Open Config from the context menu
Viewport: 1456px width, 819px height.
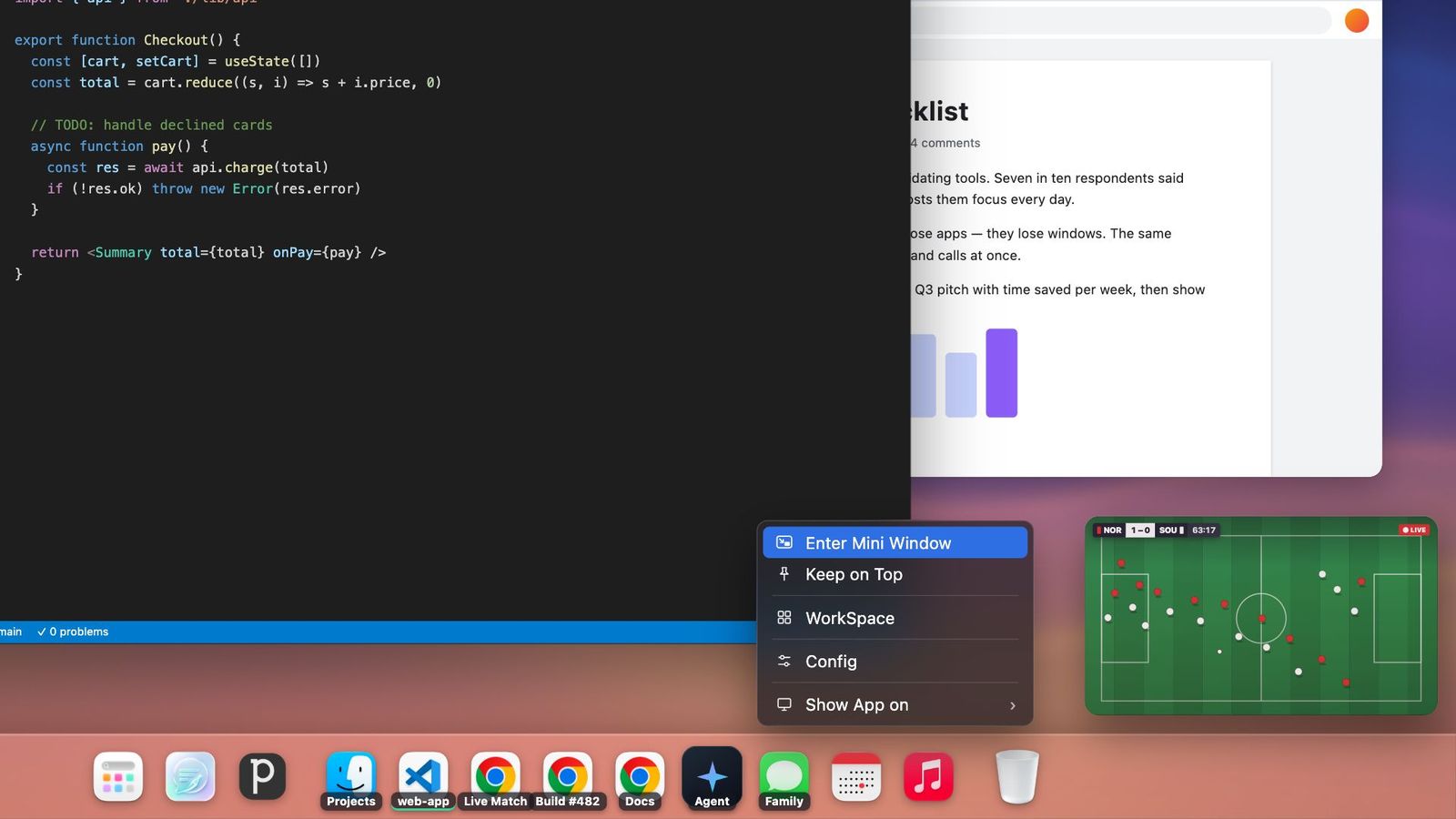[895, 662]
